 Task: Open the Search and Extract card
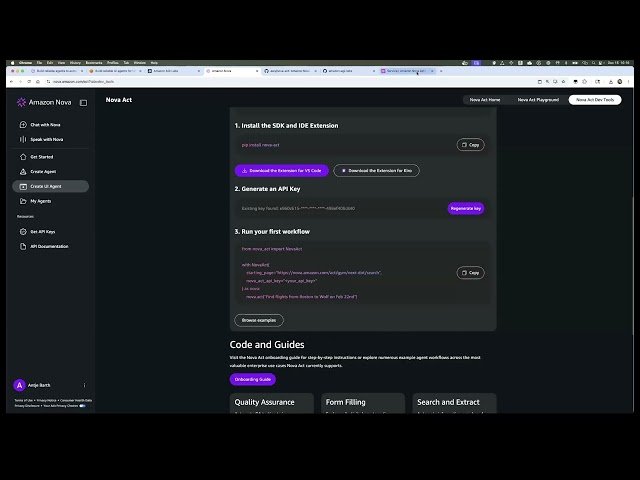454,403
